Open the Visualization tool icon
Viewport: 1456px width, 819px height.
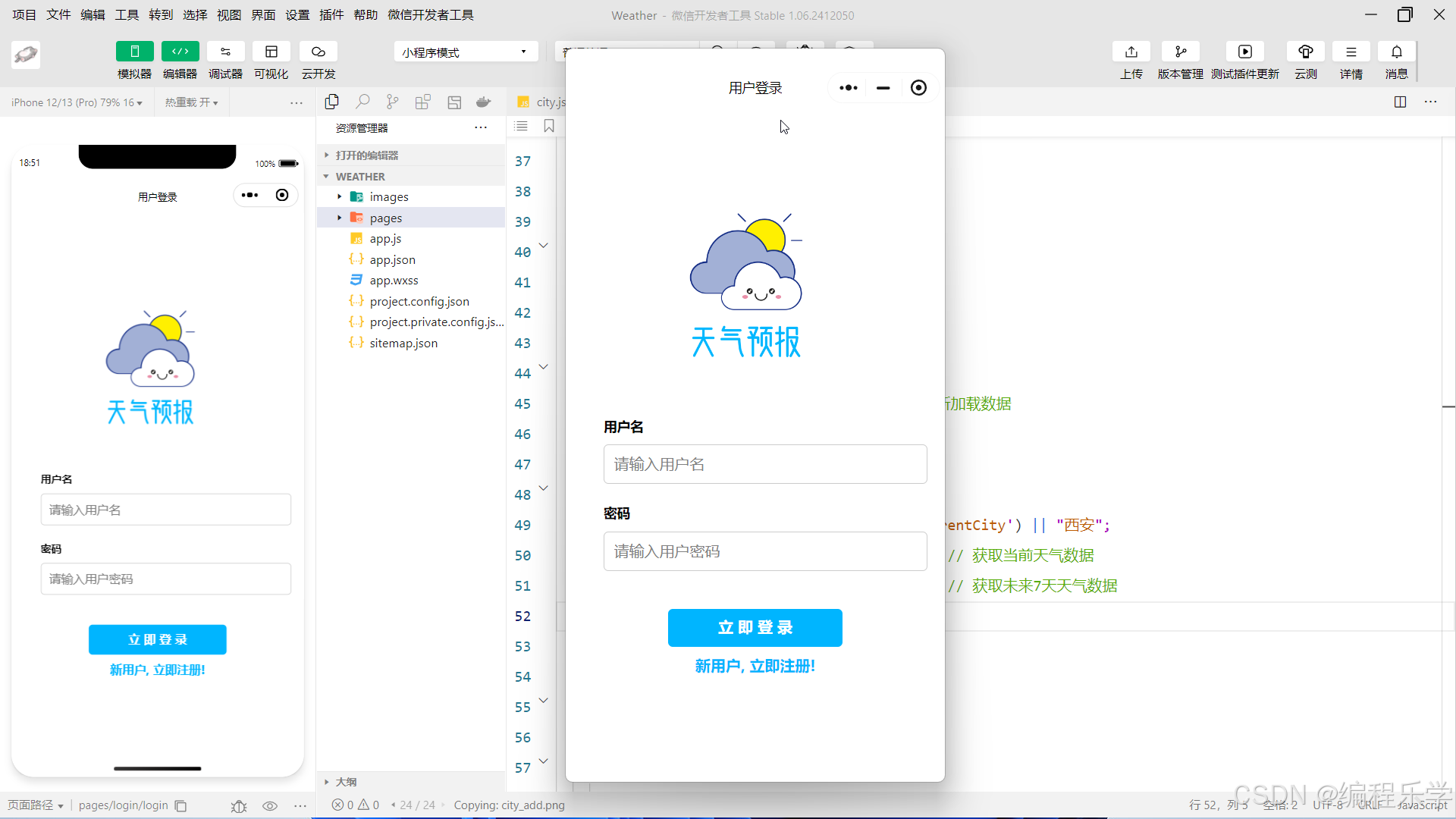tap(271, 52)
